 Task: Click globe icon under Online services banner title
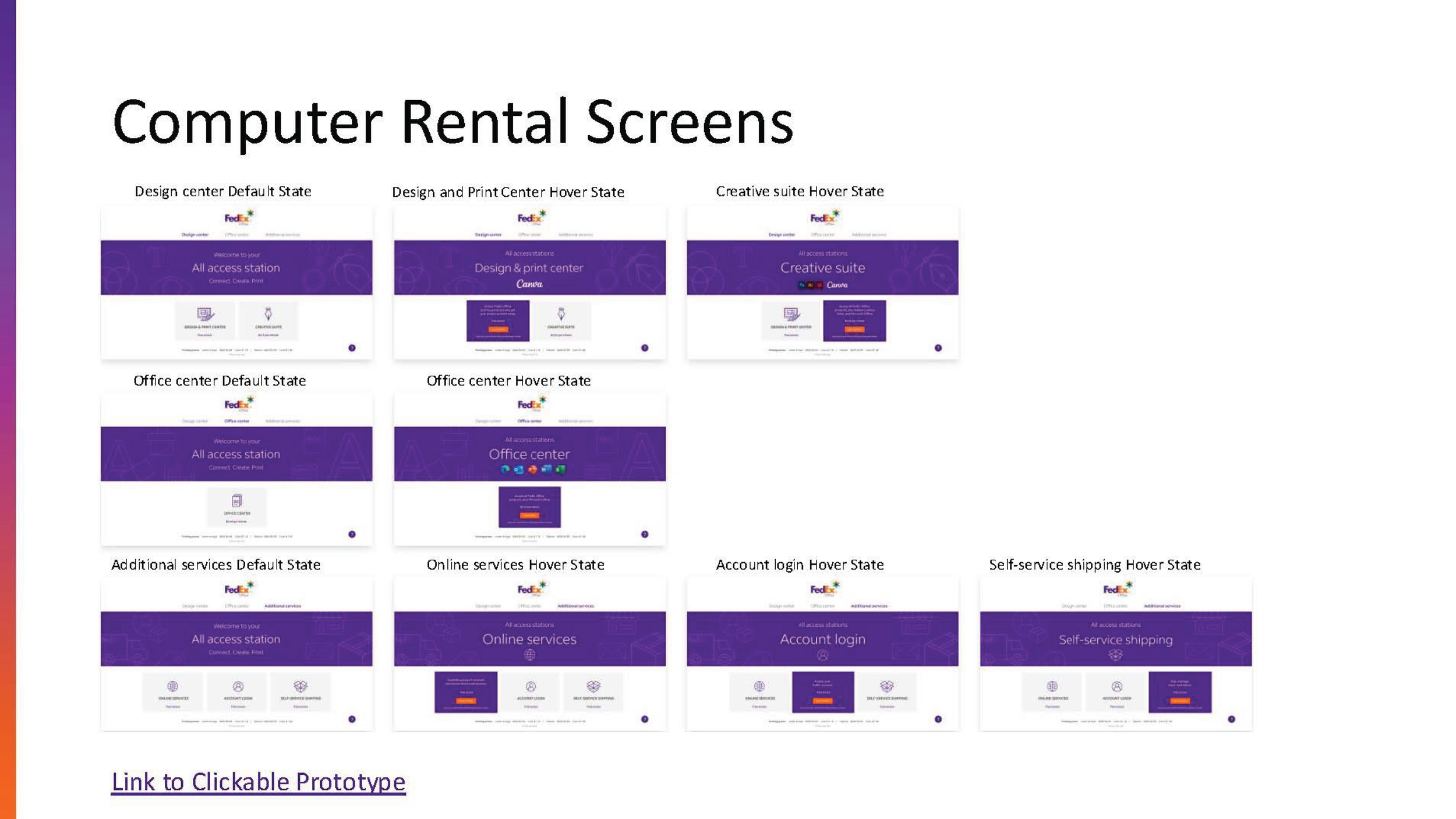point(529,655)
